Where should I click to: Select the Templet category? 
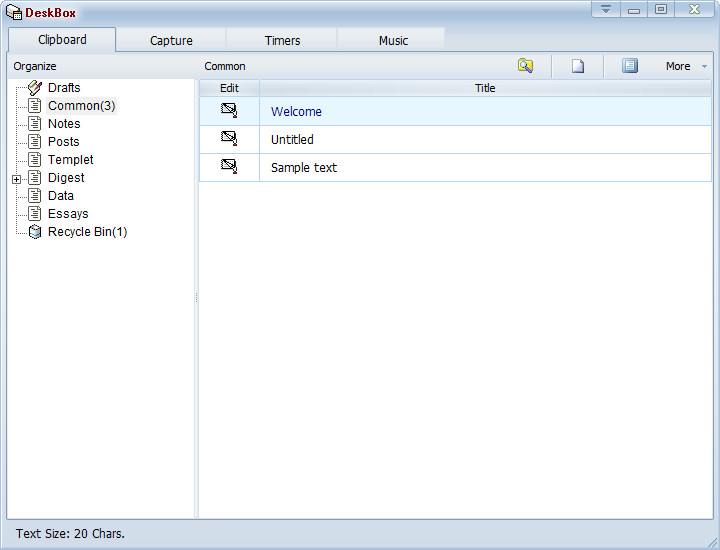(71, 159)
